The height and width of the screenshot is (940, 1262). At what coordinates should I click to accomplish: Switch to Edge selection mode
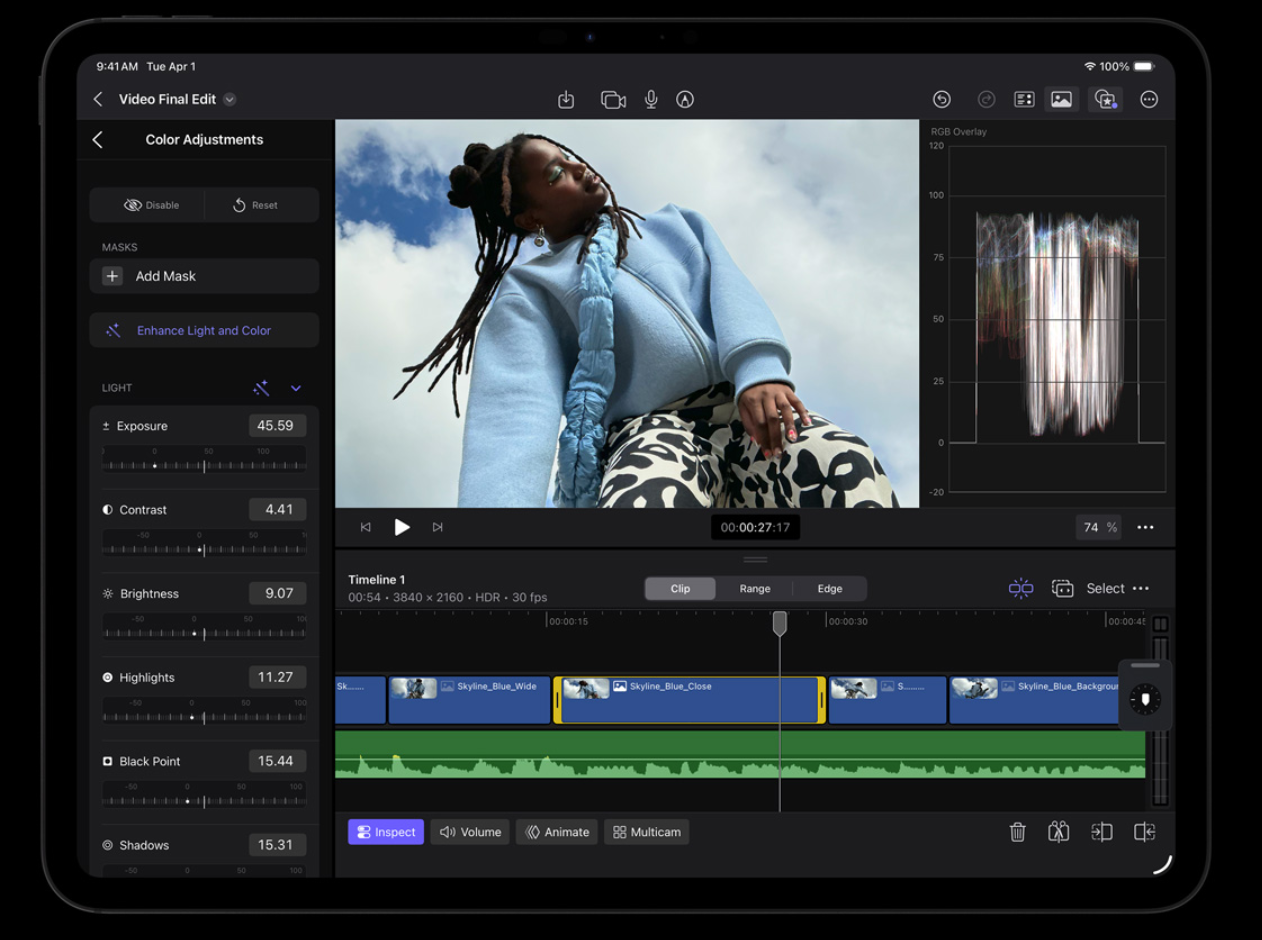830,589
